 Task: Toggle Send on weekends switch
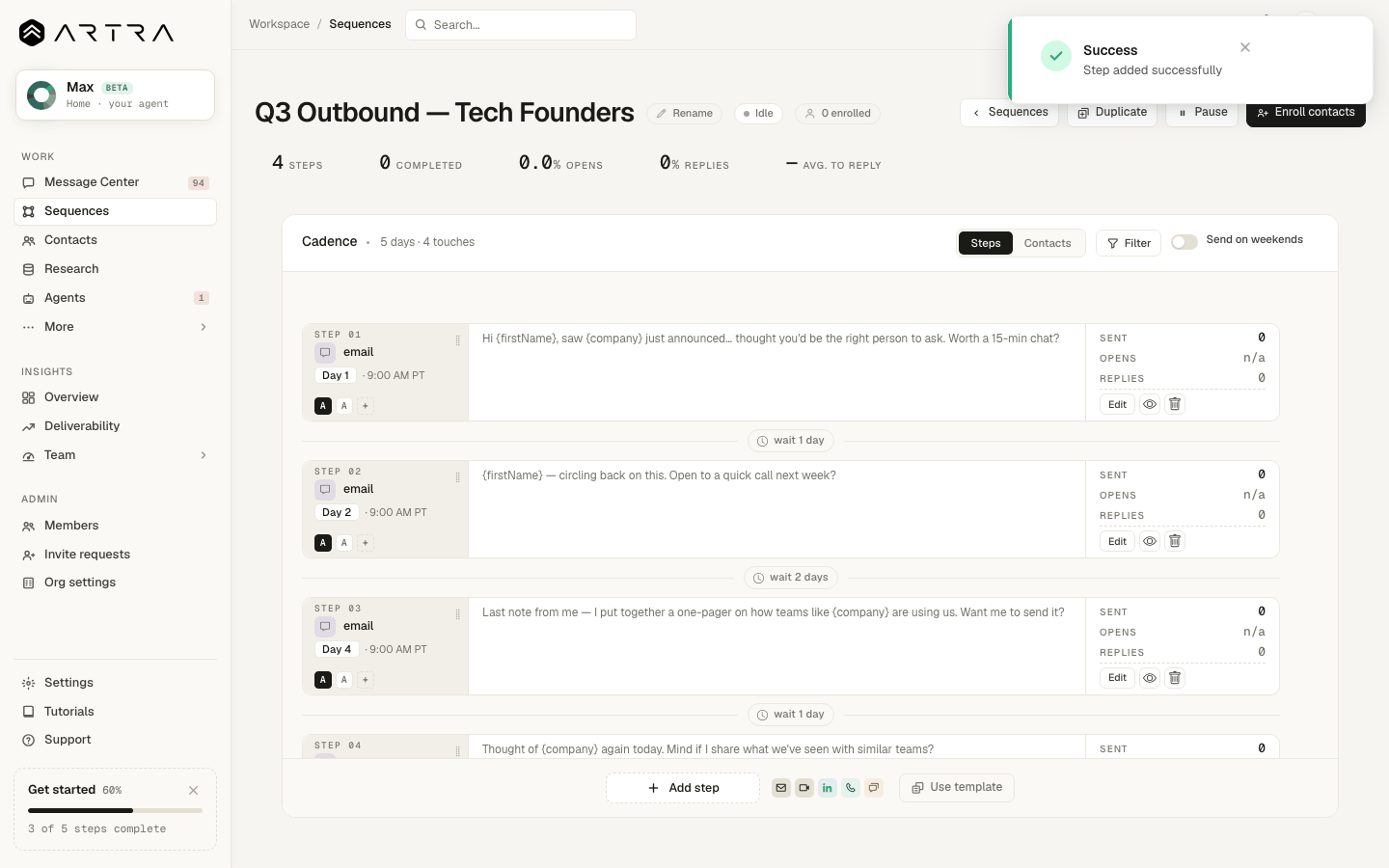coord(1185,242)
